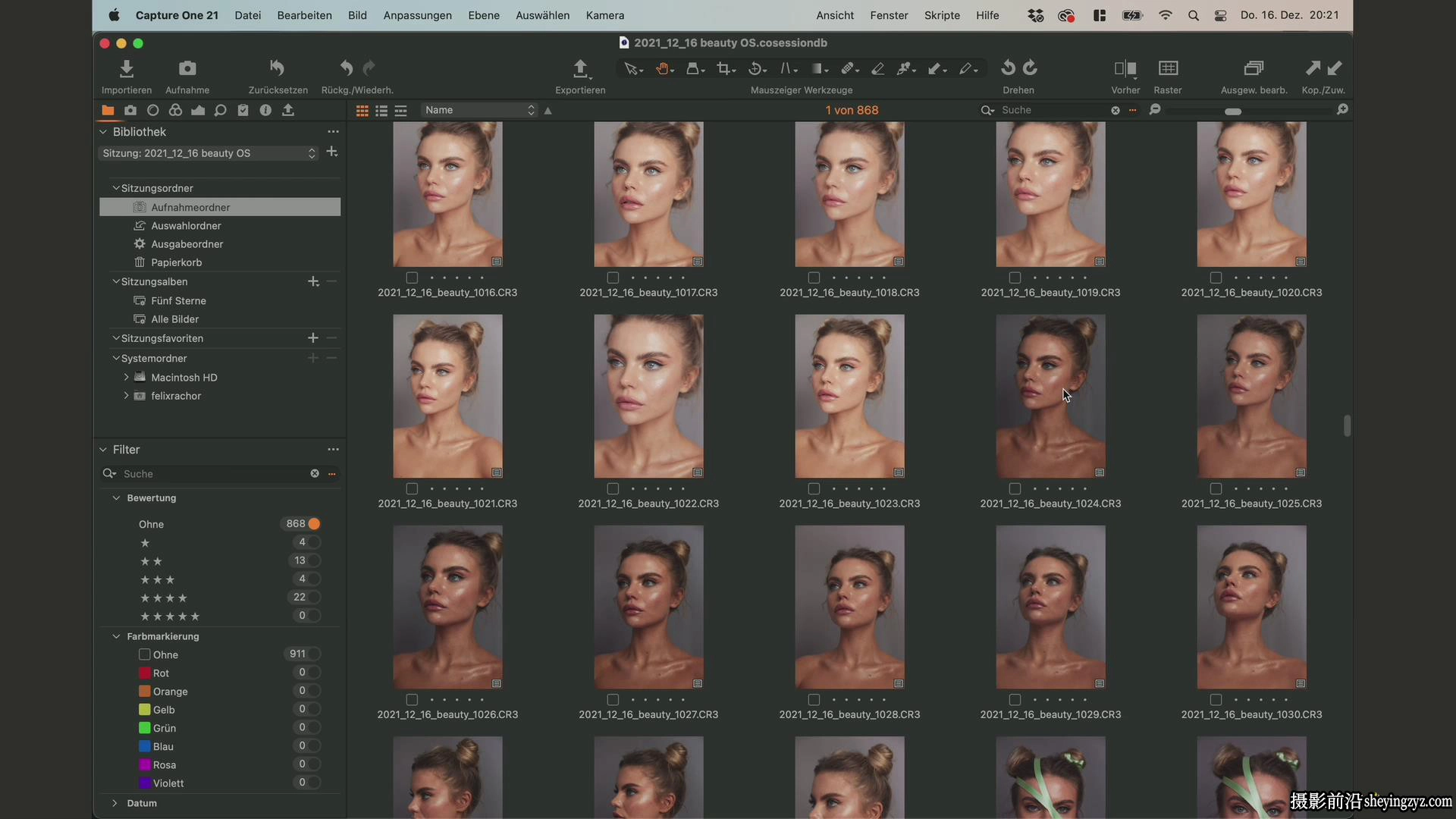Image resolution: width=1456 pixels, height=819 pixels.
Task: Expand the felixrachor folder
Action: tap(126, 396)
